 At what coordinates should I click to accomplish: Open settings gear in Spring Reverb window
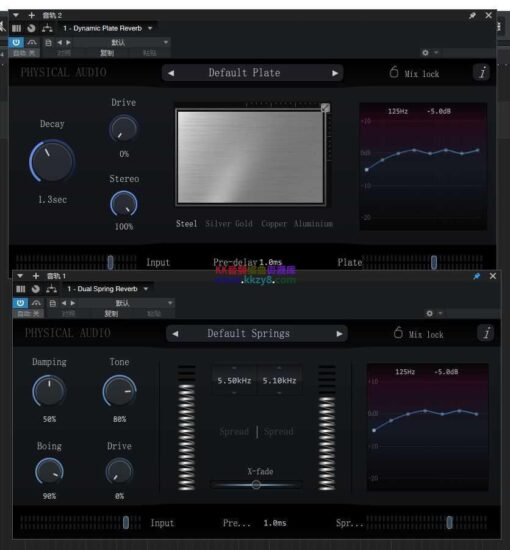pos(429,313)
